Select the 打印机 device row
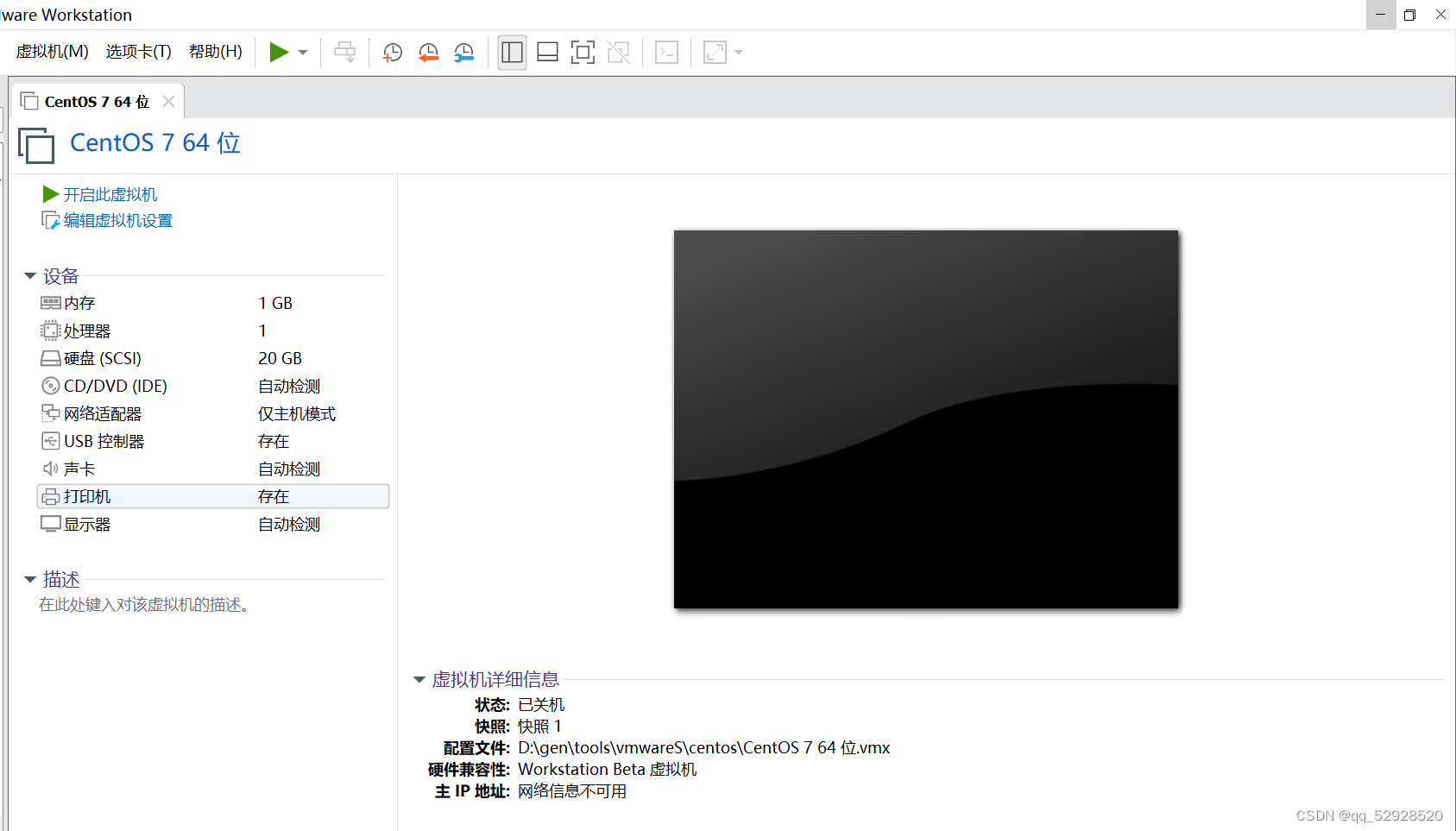1456x831 pixels. (x=213, y=497)
